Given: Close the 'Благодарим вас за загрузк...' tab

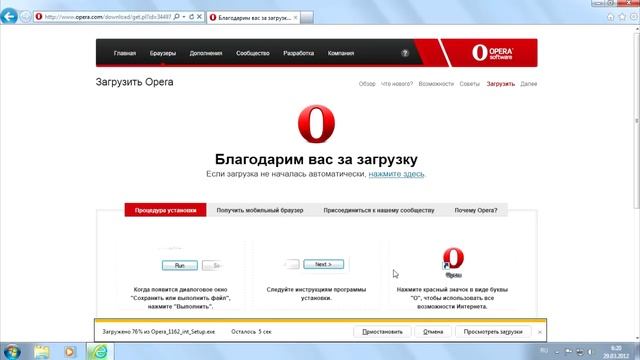Looking at the screenshot, I should (296, 18).
